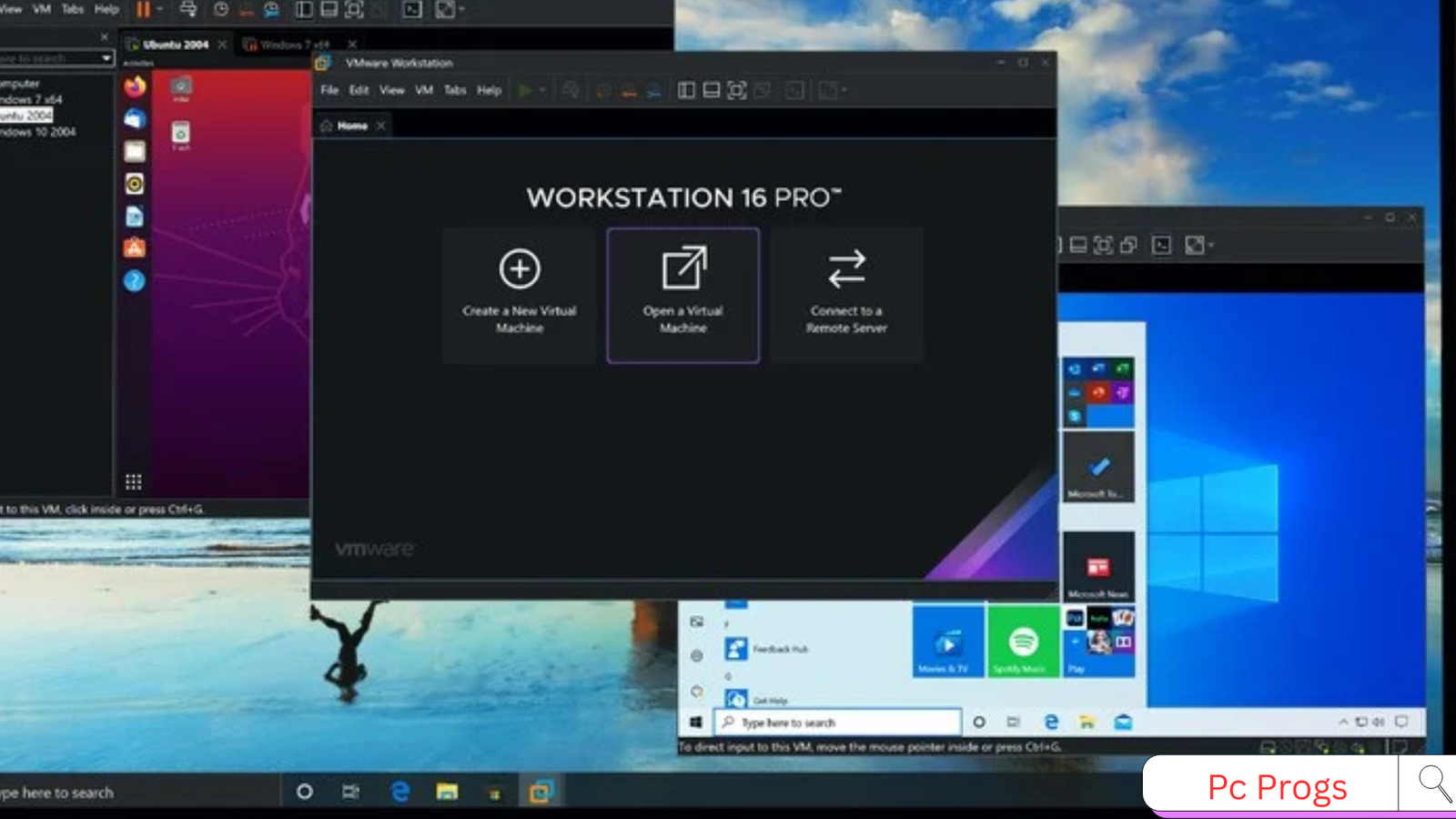Click the manage snapshots toolbar icon
1456x819 pixels.
click(x=654, y=90)
